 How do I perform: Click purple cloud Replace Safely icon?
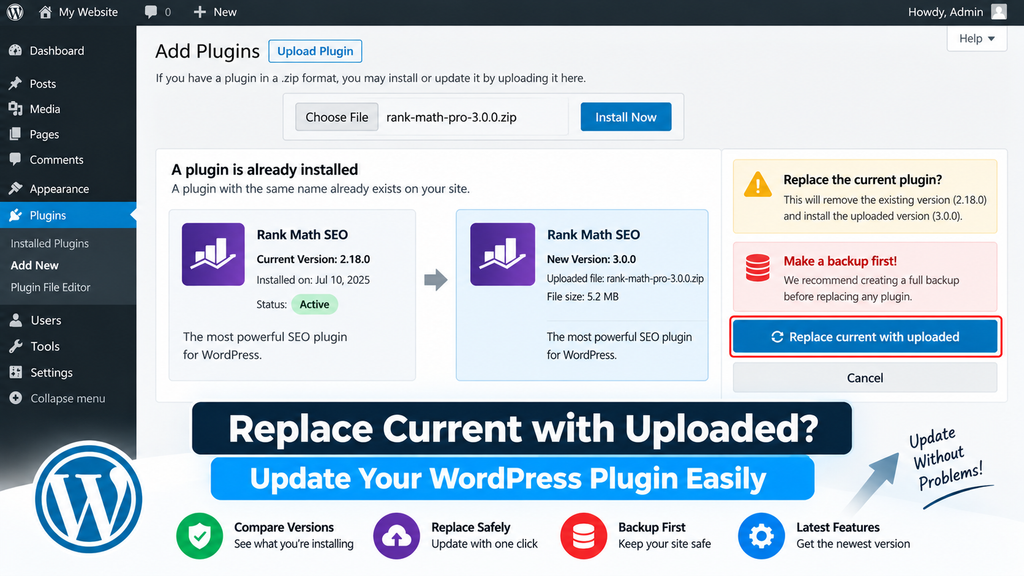click(x=396, y=536)
